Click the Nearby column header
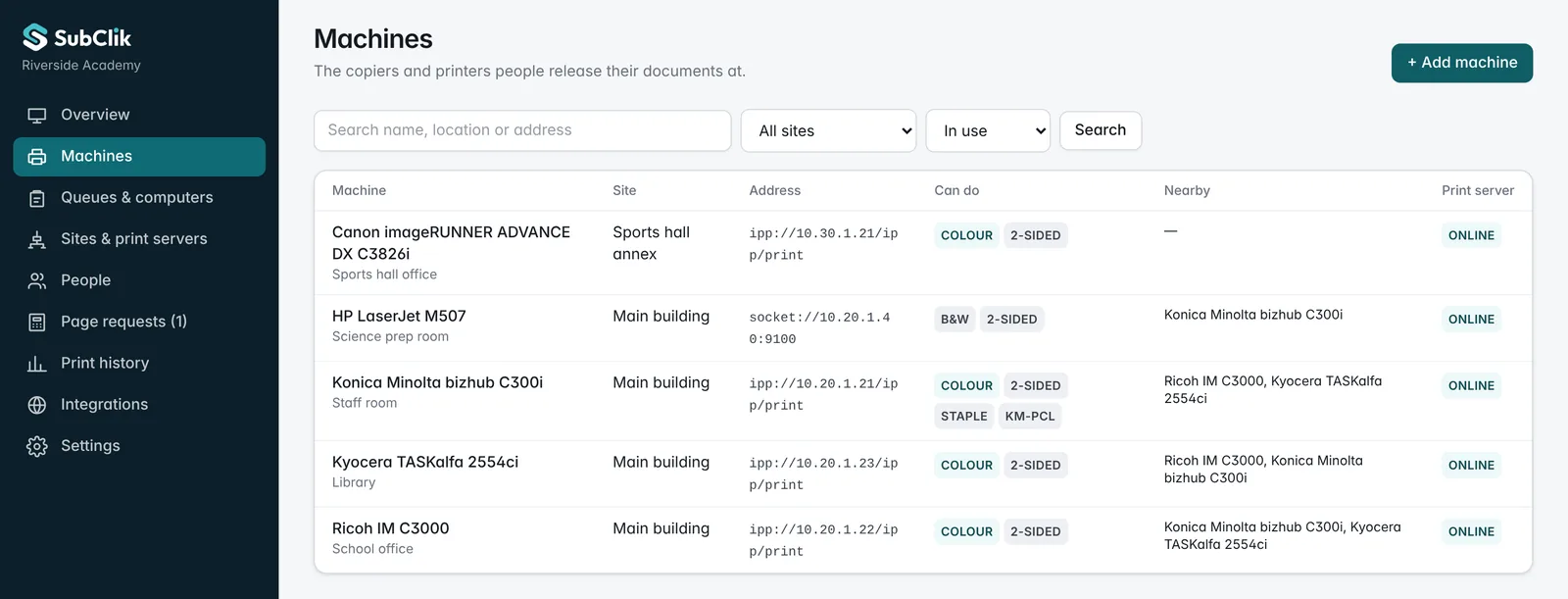The width and height of the screenshot is (1568, 599). (1187, 191)
